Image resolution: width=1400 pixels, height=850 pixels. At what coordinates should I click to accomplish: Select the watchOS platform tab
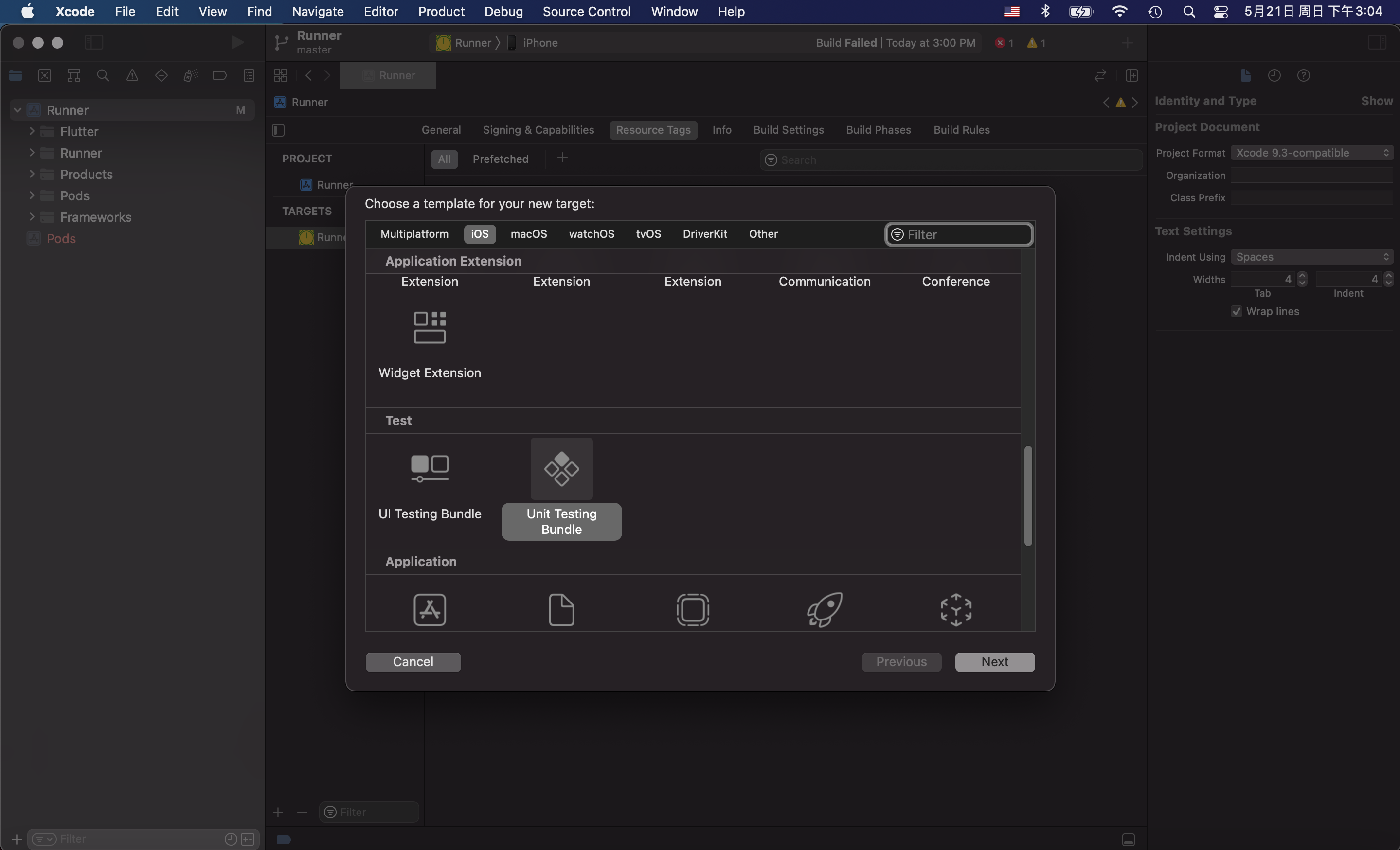(592, 234)
